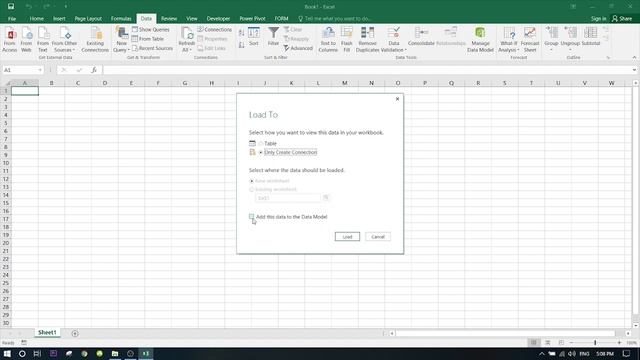Switch to the Power Pivot tab
Viewport: 640px width, 360px height.
click(252, 18)
